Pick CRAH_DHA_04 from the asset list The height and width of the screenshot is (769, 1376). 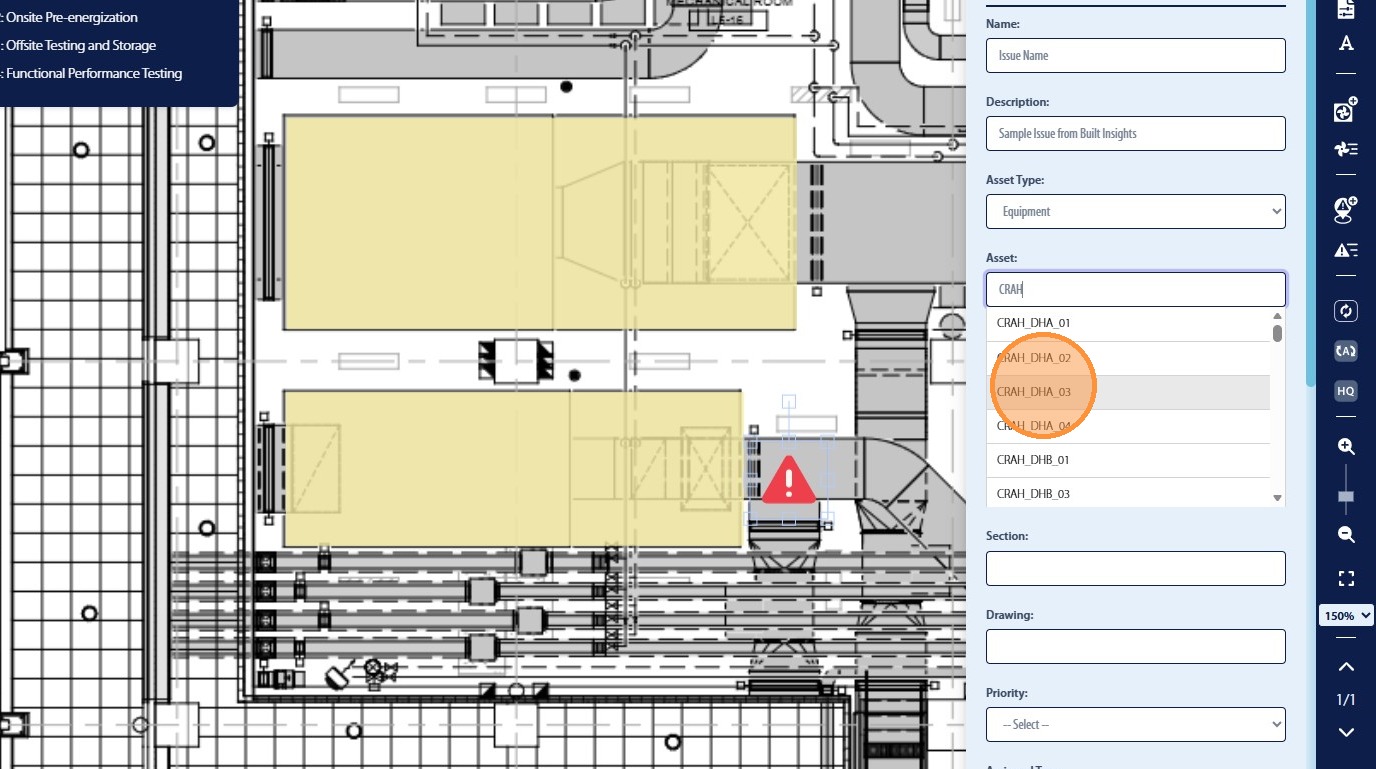[1128, 425]
